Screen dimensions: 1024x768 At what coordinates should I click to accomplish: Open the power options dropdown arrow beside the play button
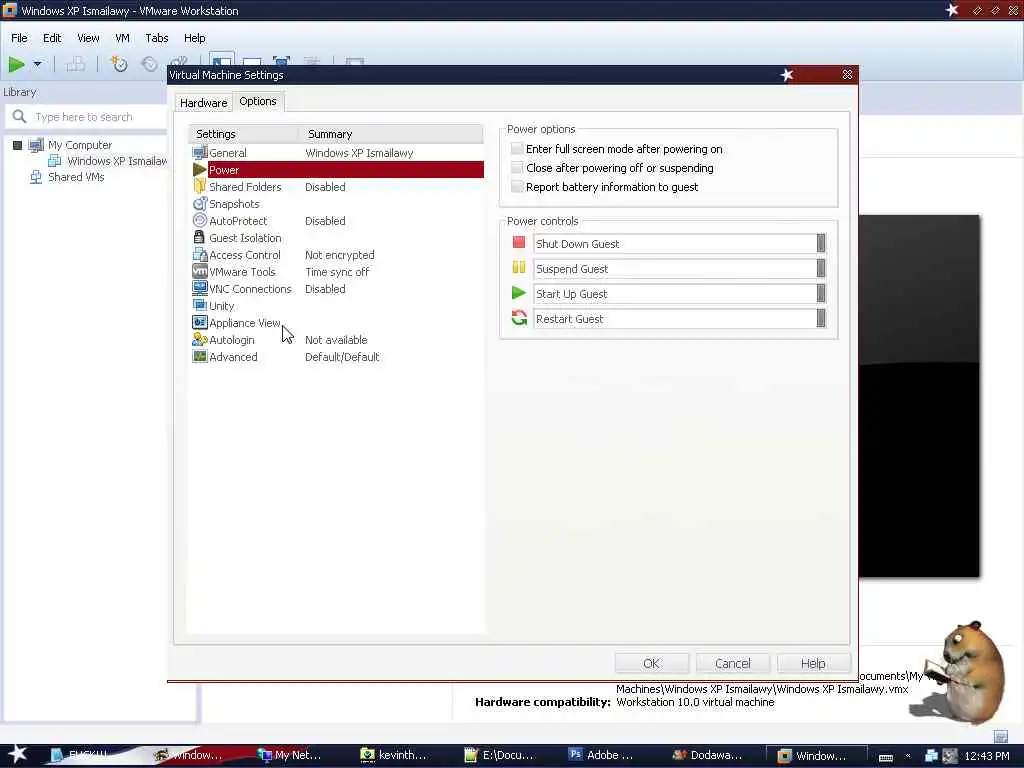tap(37, 64)
